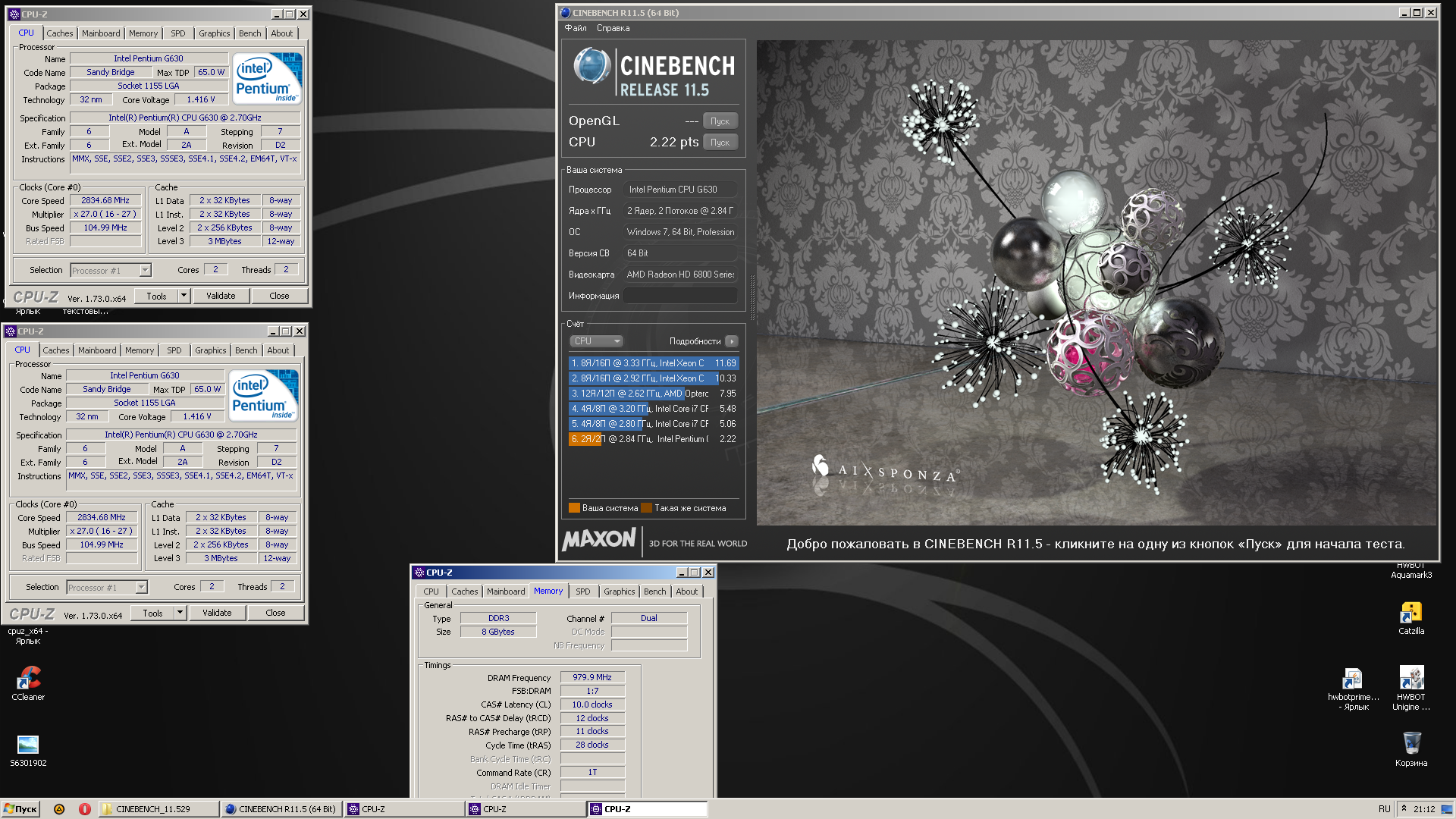Open Tools dropdown arrow in second CPU-Z
Image resolution: width=1456 pixels, height=819 pixels.
(180, 613)
